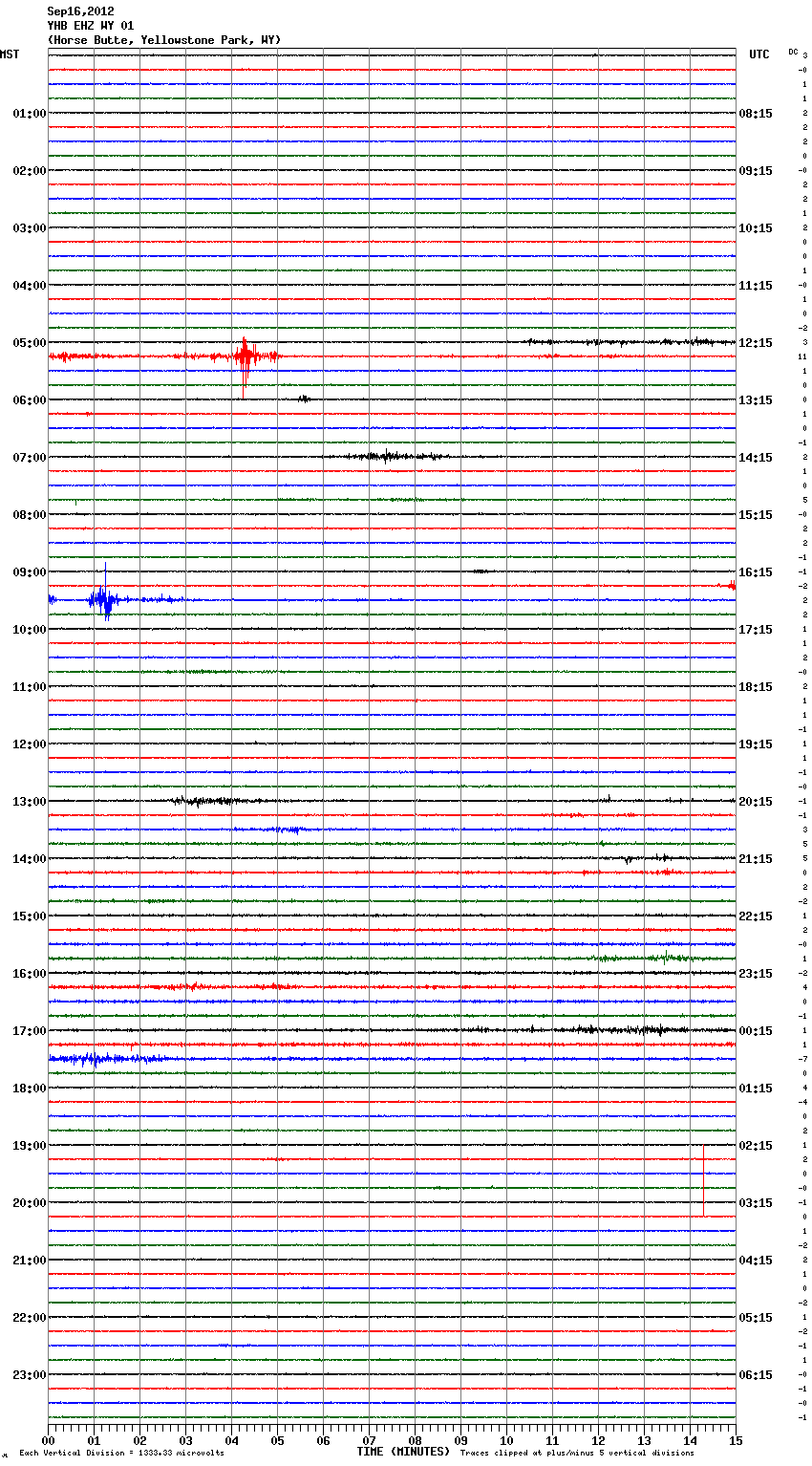812x1466 pixels.
Task: Select the 02:00 MST time label
Action: [x=30, y=171]
